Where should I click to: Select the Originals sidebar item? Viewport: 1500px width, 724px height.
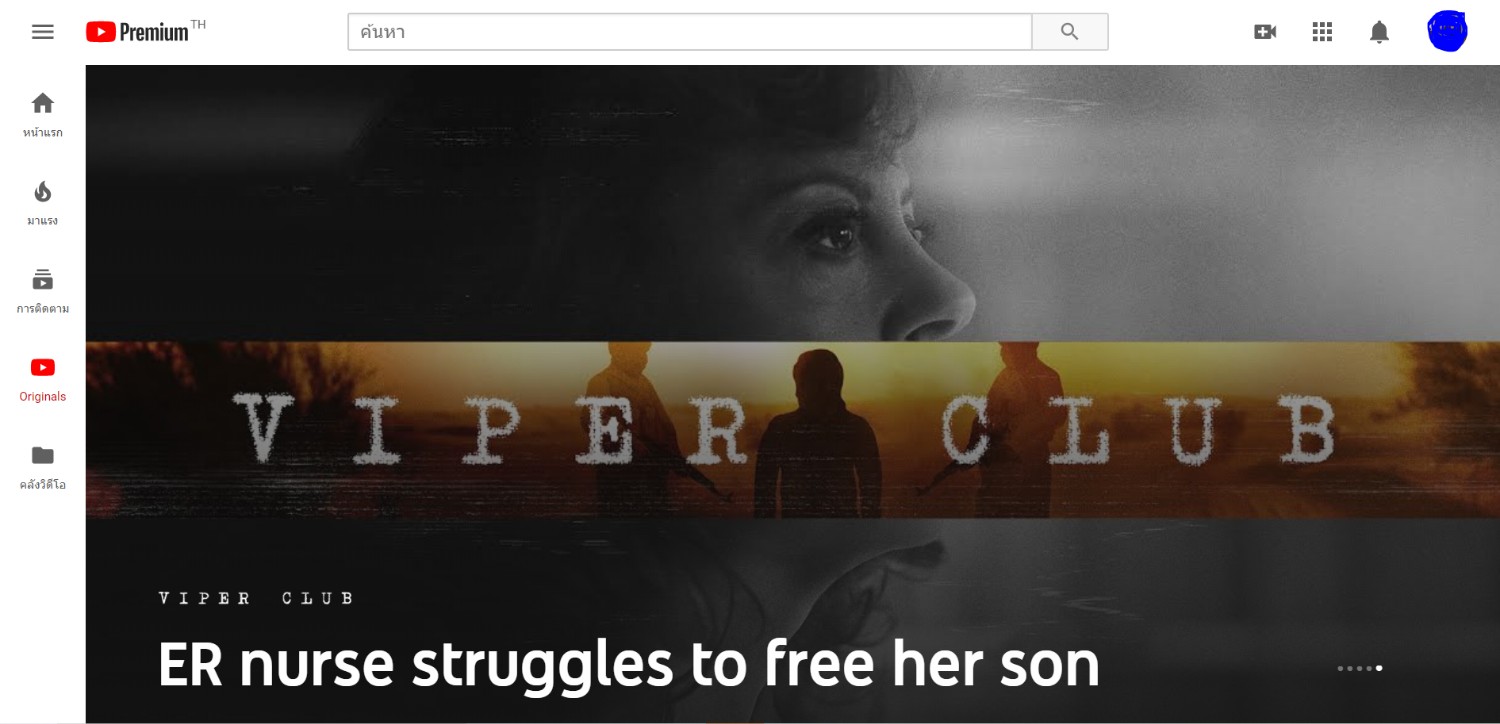[43, 379]
